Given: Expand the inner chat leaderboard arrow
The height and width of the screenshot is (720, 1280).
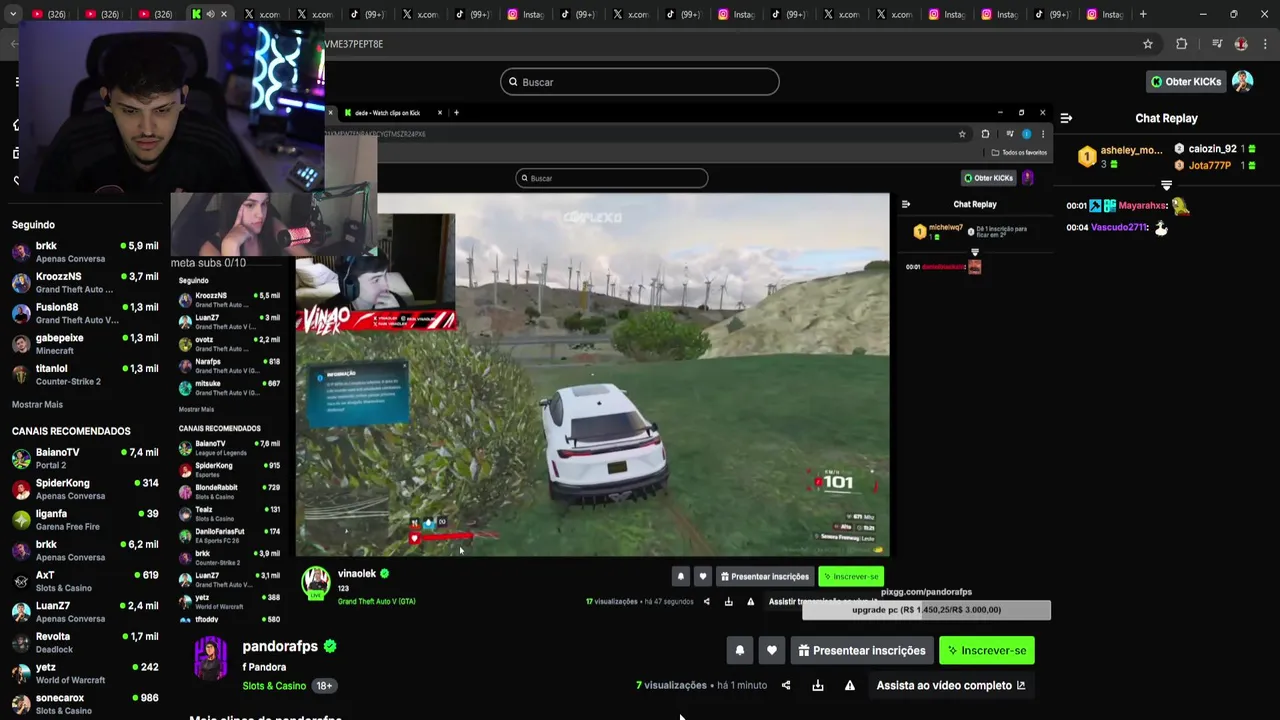Looking at the screenshot, I should (975, 253).
